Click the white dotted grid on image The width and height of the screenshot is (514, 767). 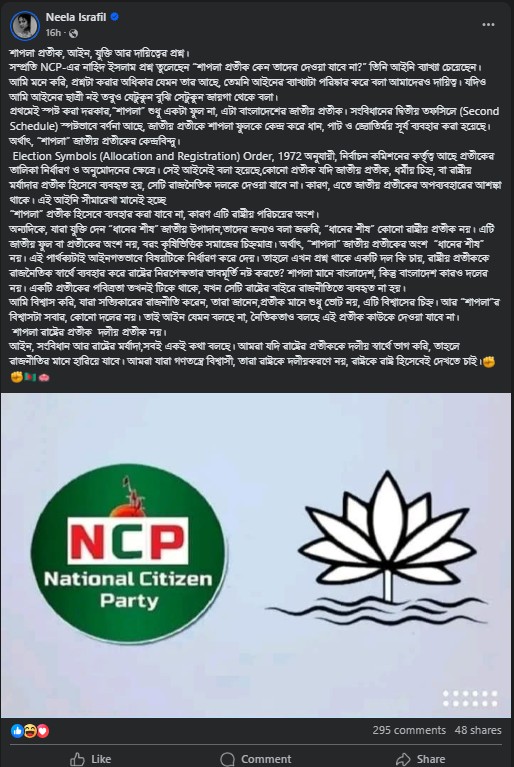coord(470,699)
